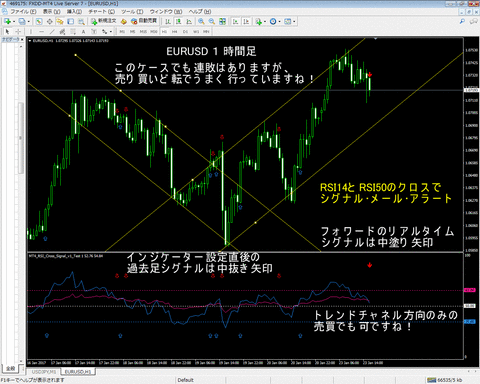
Task: Select the H4 timeframe
Action: [x=174, y=32]
